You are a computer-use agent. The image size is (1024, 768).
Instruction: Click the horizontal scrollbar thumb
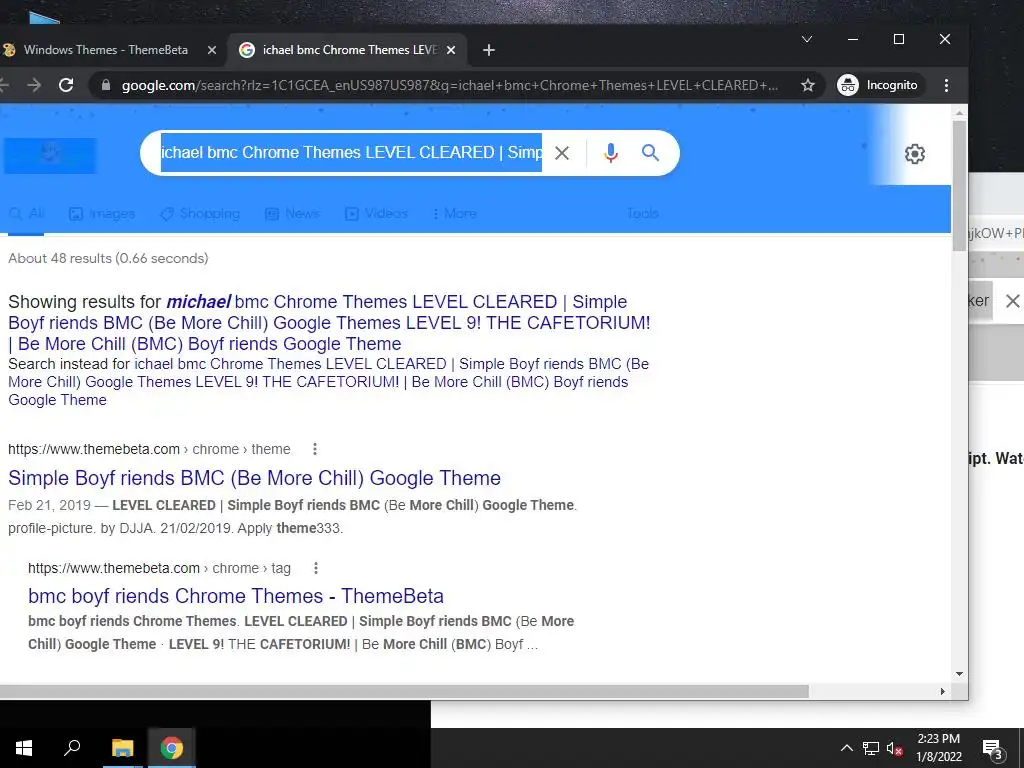(404, 691)
